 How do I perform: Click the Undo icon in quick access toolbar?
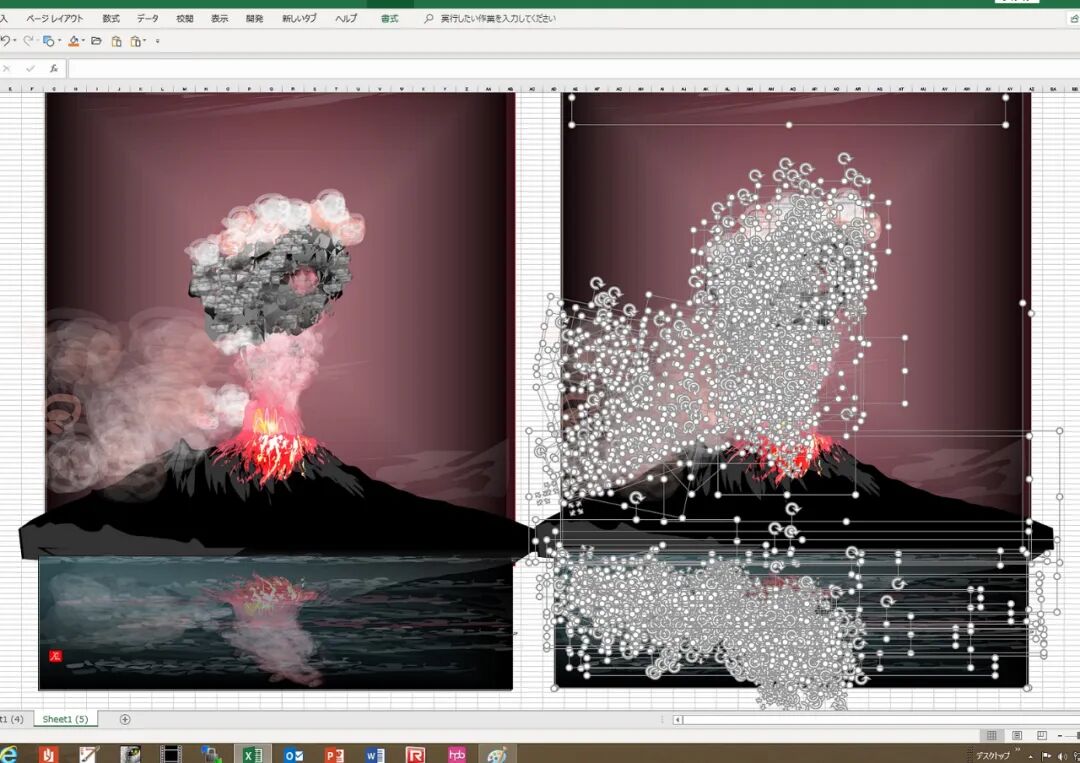(x=6, y=41)
